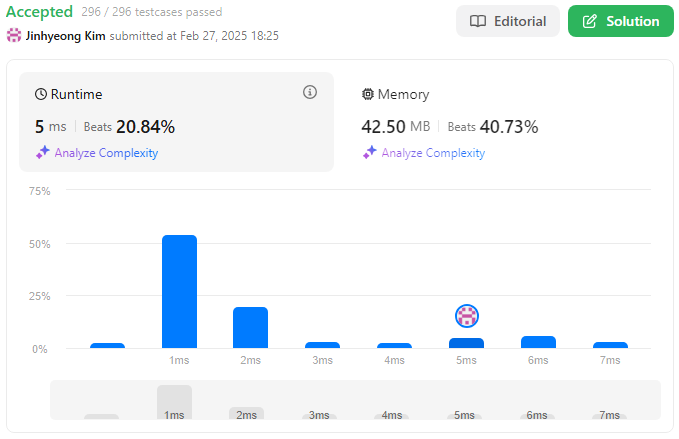Click the green Solution button
This screenshot has width=679, height=439.
pyautogui.click(x=621, y=21)
